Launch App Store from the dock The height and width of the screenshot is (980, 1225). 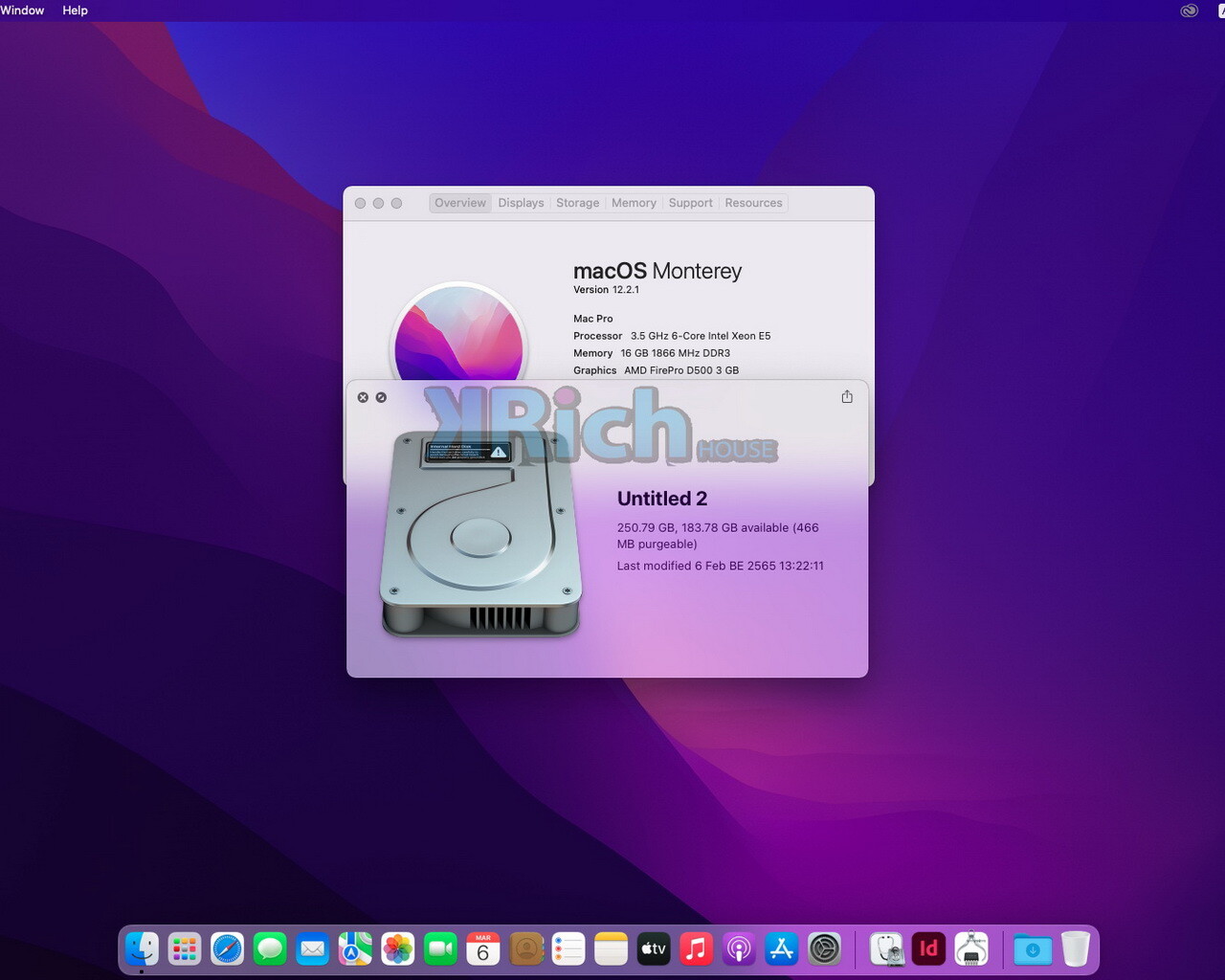[782, 949]
